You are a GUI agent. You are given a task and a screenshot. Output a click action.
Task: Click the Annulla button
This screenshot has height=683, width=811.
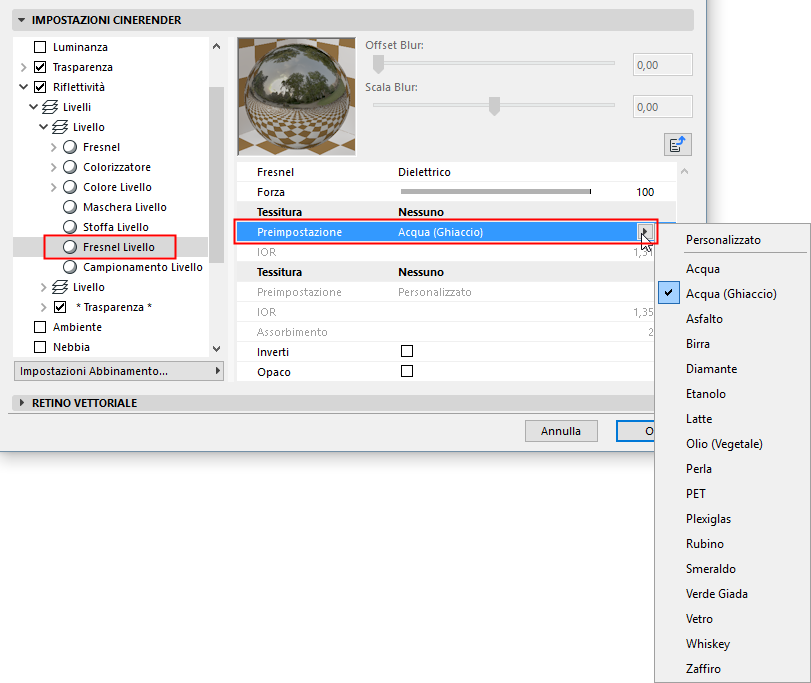tap(561, 431)
